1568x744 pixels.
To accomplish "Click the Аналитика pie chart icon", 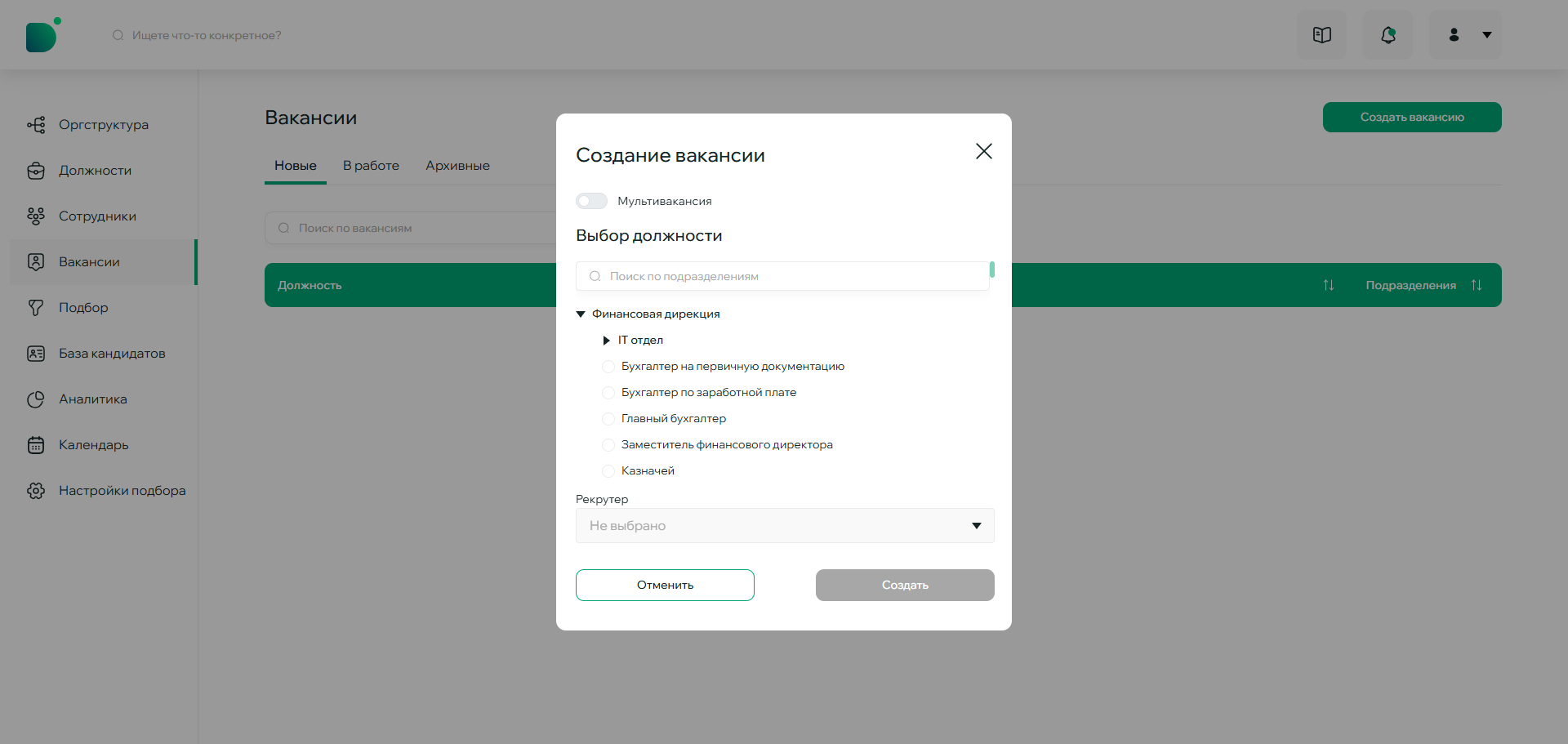I will (x=36, y=399).
